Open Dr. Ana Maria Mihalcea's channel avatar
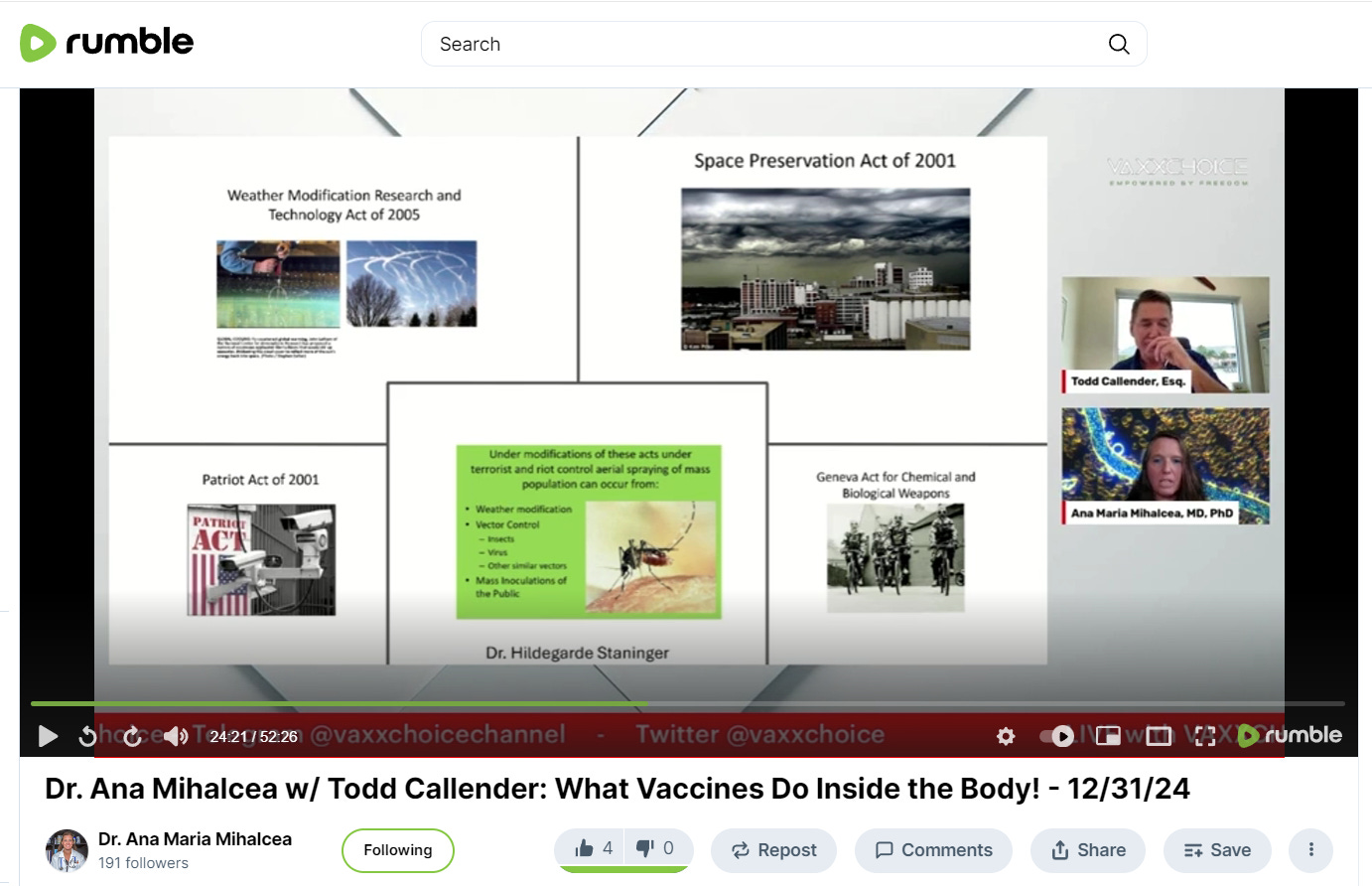 (67, 850)
